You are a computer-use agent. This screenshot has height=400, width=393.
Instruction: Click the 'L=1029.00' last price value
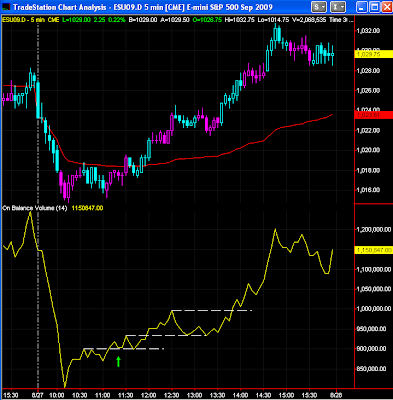(x=76, y=20)
